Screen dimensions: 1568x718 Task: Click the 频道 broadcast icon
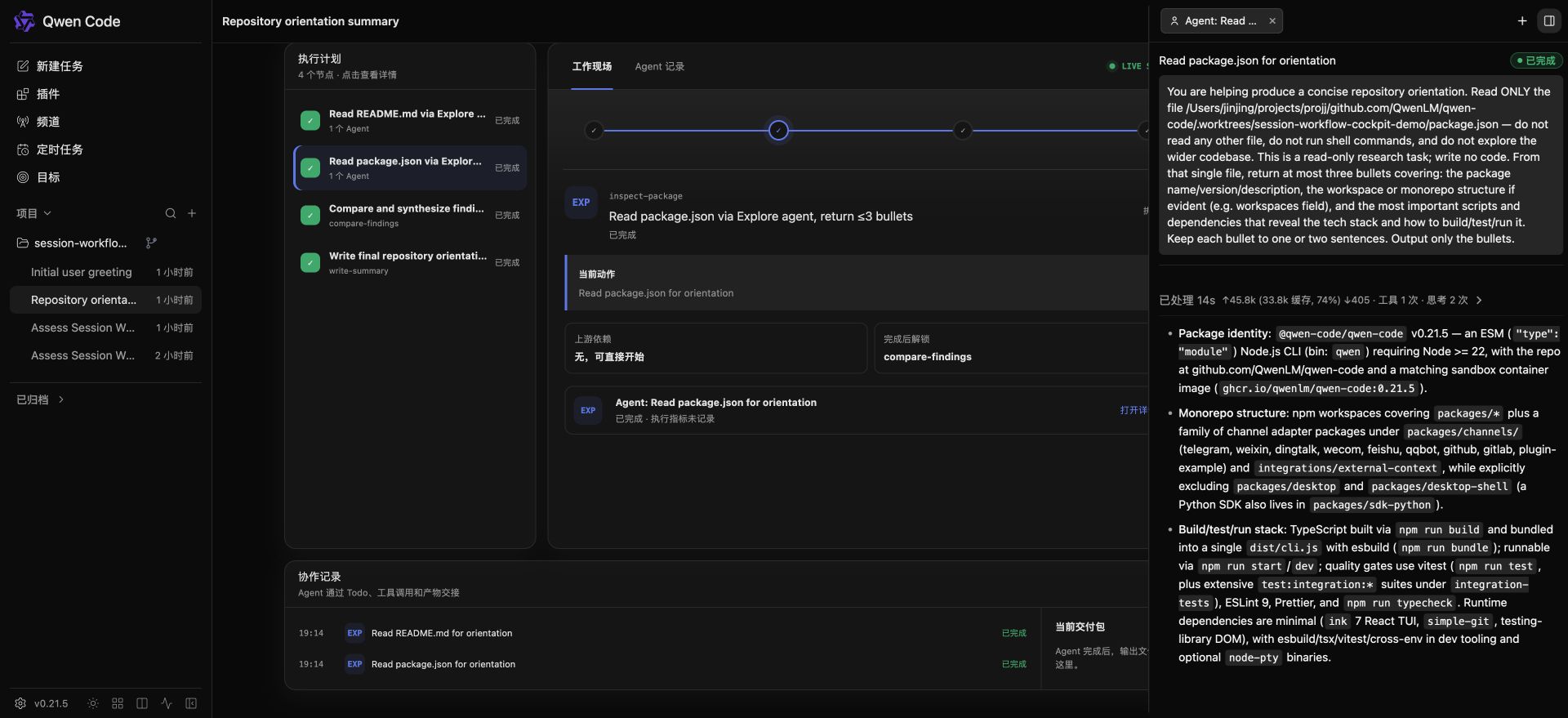[x=23, y=122]
